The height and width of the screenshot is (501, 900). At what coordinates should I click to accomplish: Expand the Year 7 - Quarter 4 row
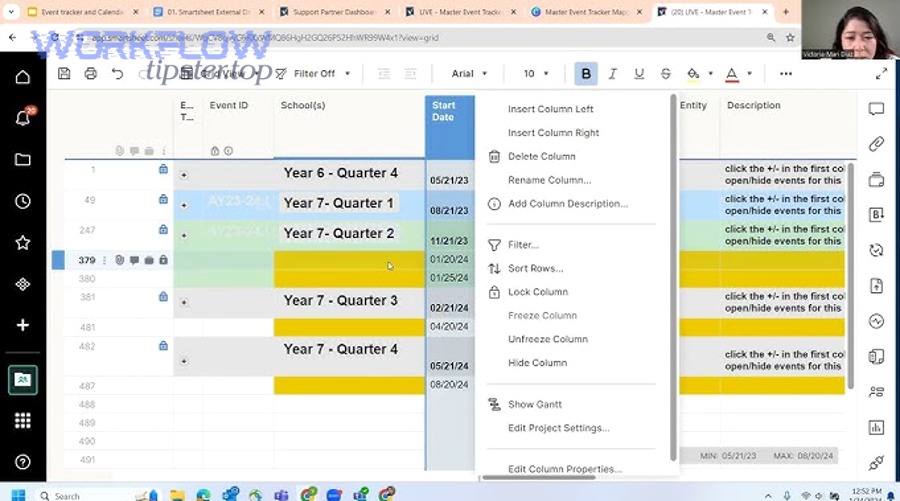click(184, 362)
